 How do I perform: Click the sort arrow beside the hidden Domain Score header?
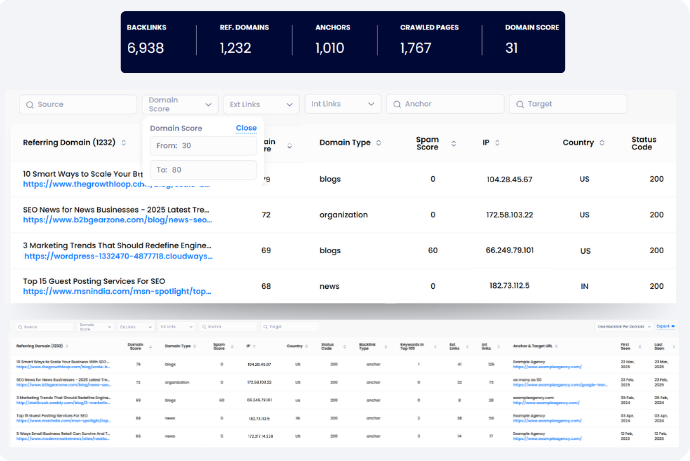[x=290, y=146]
